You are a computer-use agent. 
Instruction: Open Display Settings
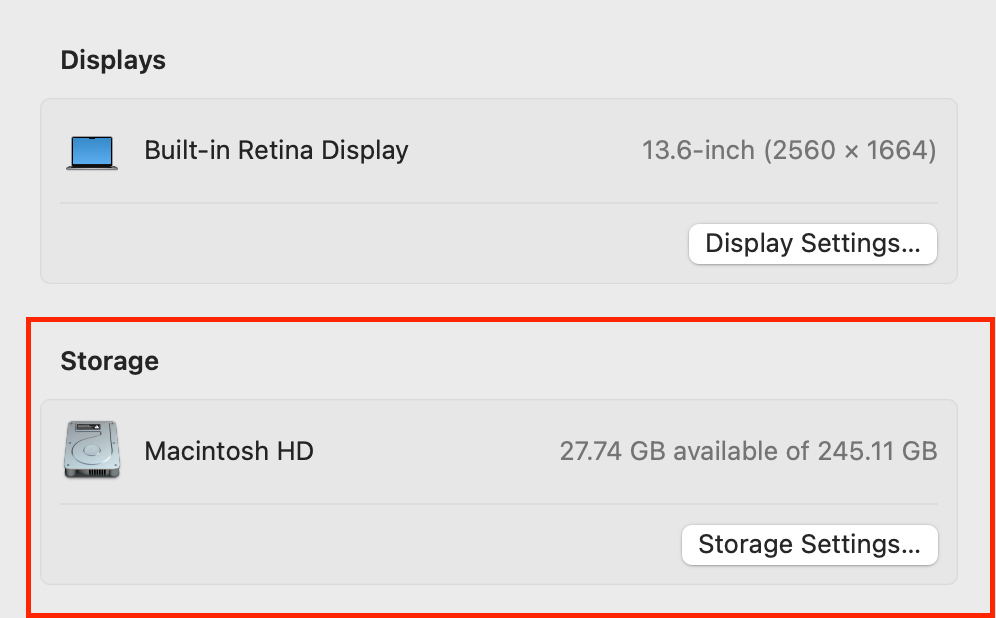[812, 244]
